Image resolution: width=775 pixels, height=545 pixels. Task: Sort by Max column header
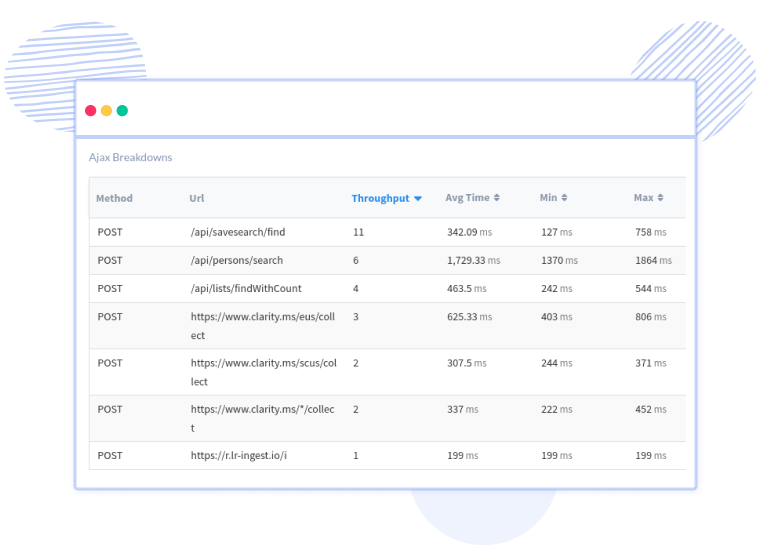click(x=643, y=198)
